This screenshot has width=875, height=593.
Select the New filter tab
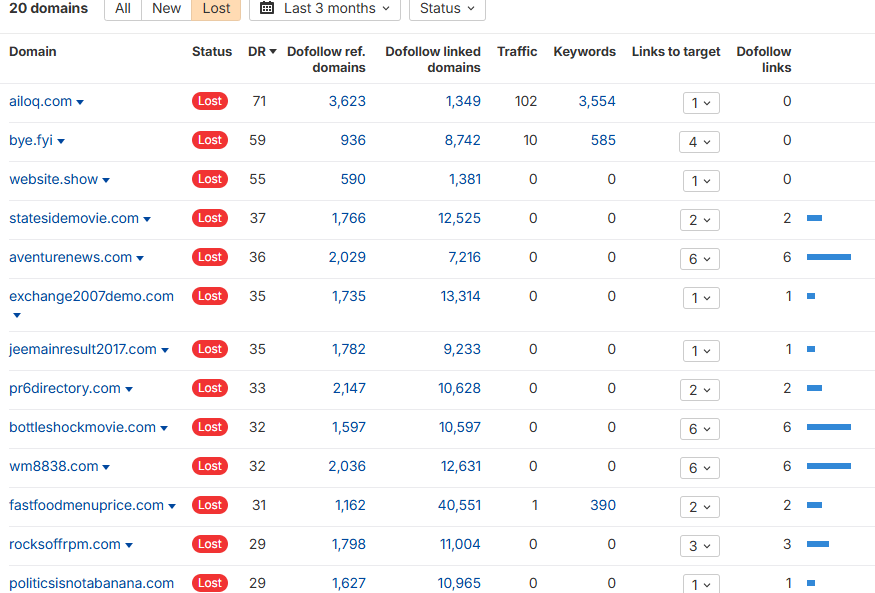tap(166, 8)
